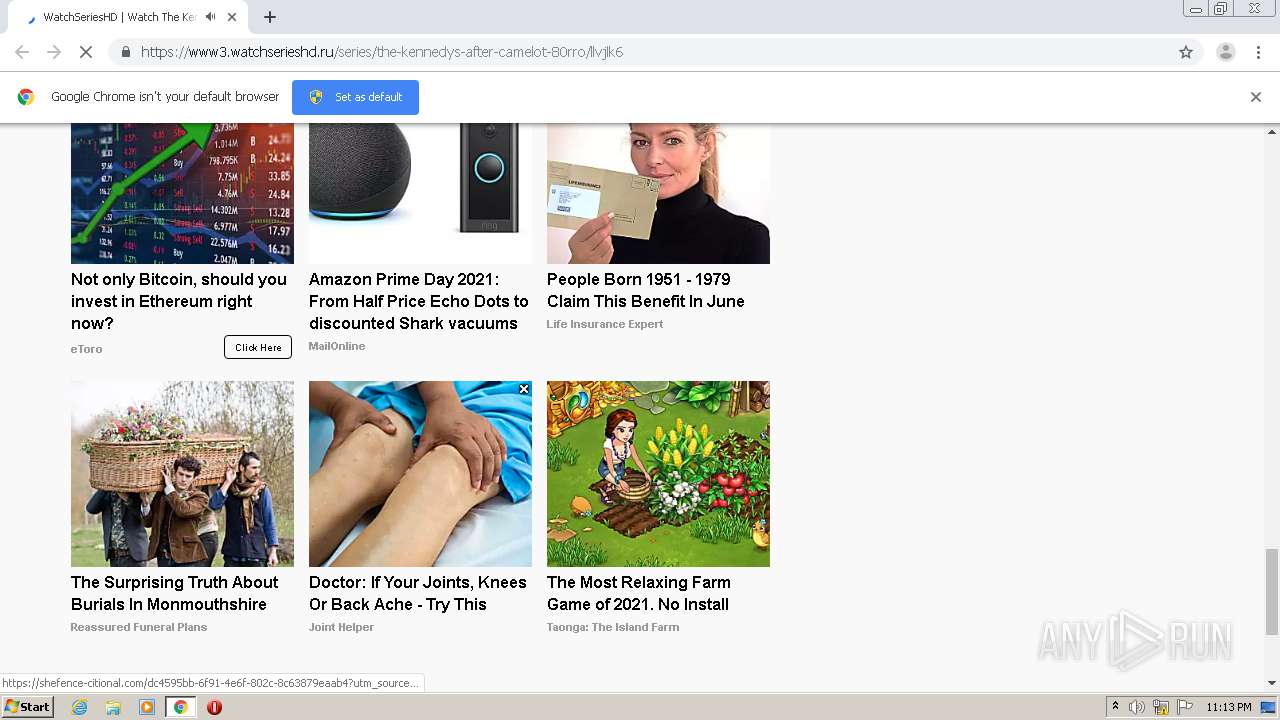Screen dimensions: 1280x720
Task: Open farm game ad image
Action: point(658,474)
